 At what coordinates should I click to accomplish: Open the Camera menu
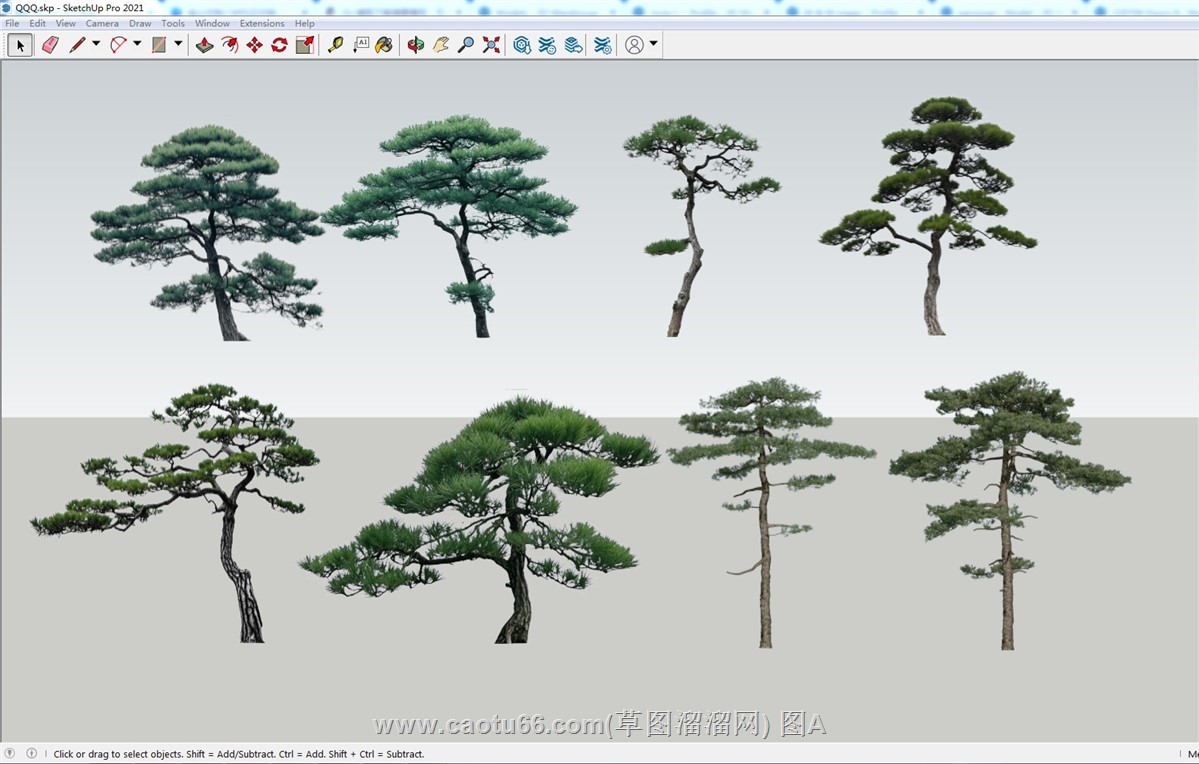(x=102, y=23)
